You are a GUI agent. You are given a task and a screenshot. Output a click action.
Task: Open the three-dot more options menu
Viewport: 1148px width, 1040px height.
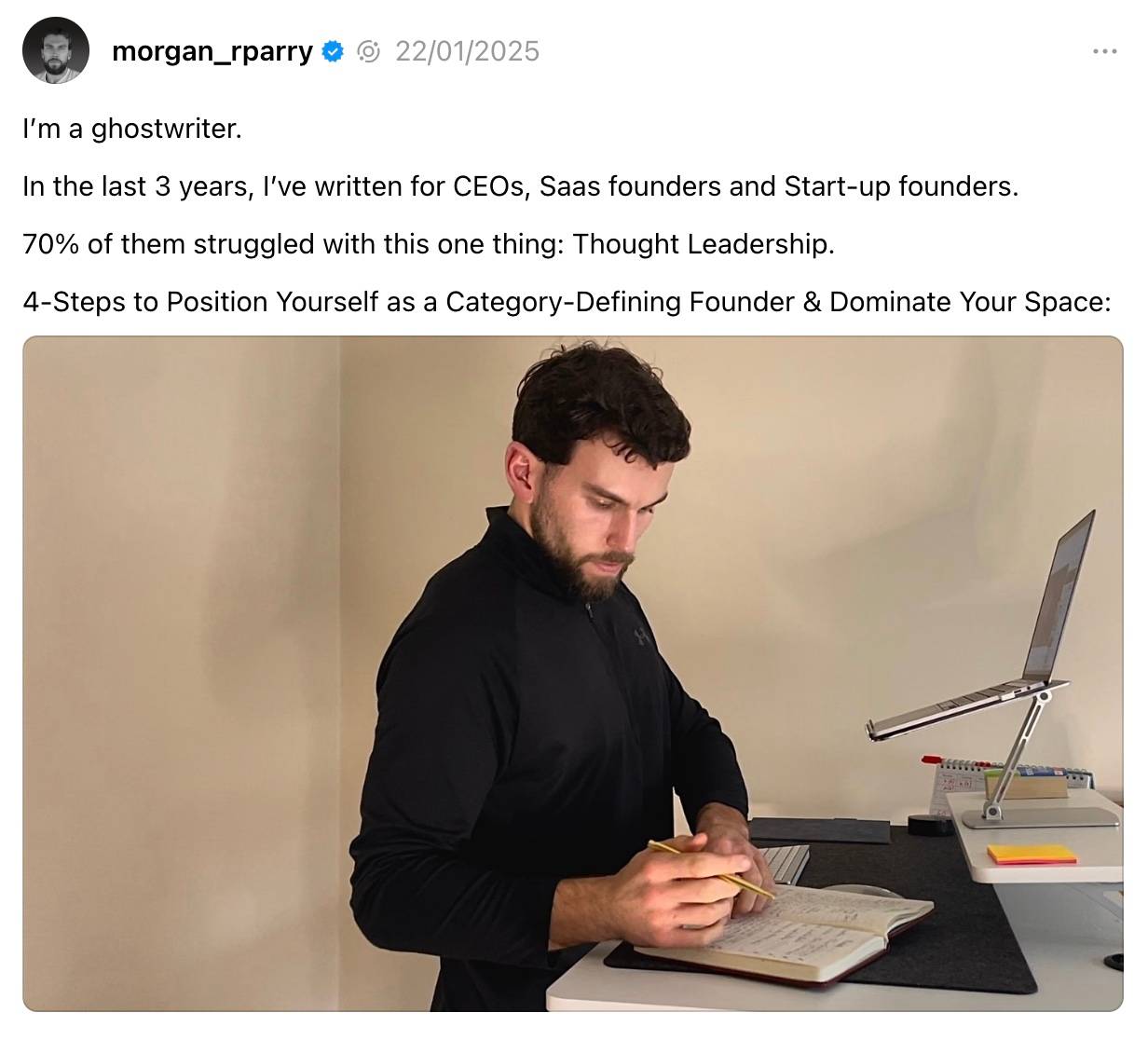coord(1104,51)
